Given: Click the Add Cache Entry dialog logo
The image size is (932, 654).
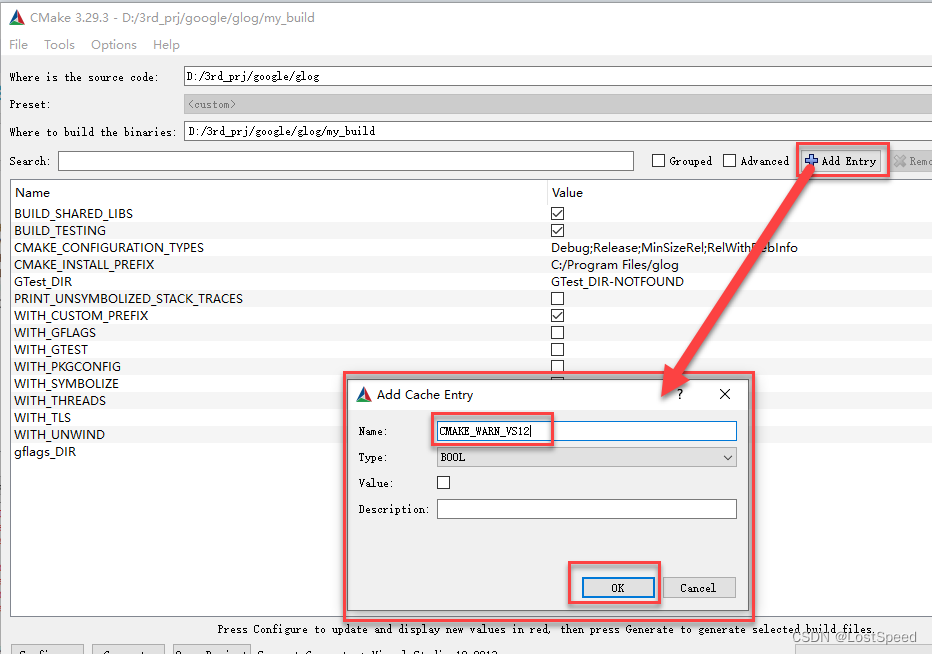Looking at the screenshot, I should tap(364, 394).
